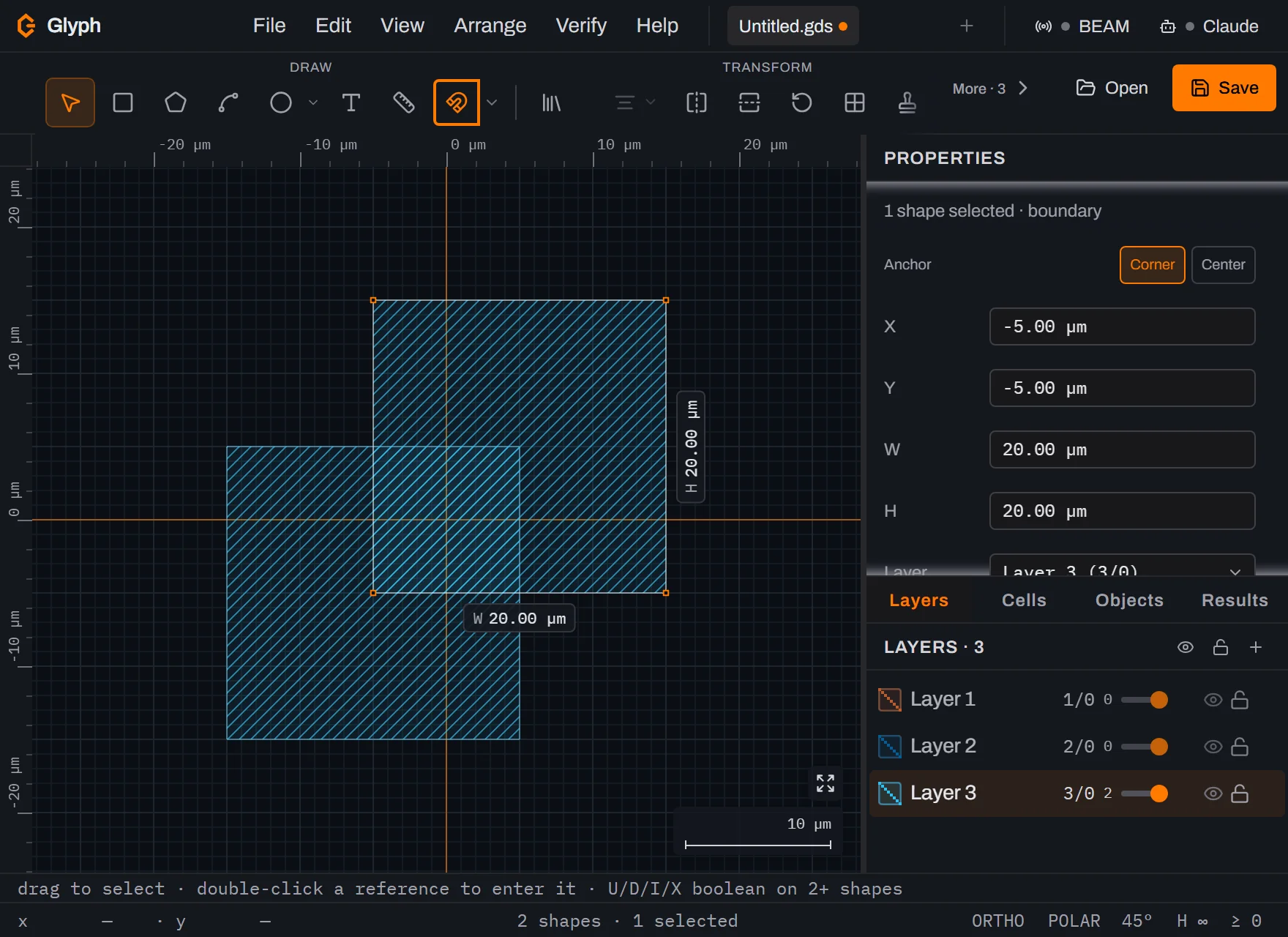This screenshot has height=937, width=1288.
Task: Open the Verify menu
Action: (x=581, y=26)
